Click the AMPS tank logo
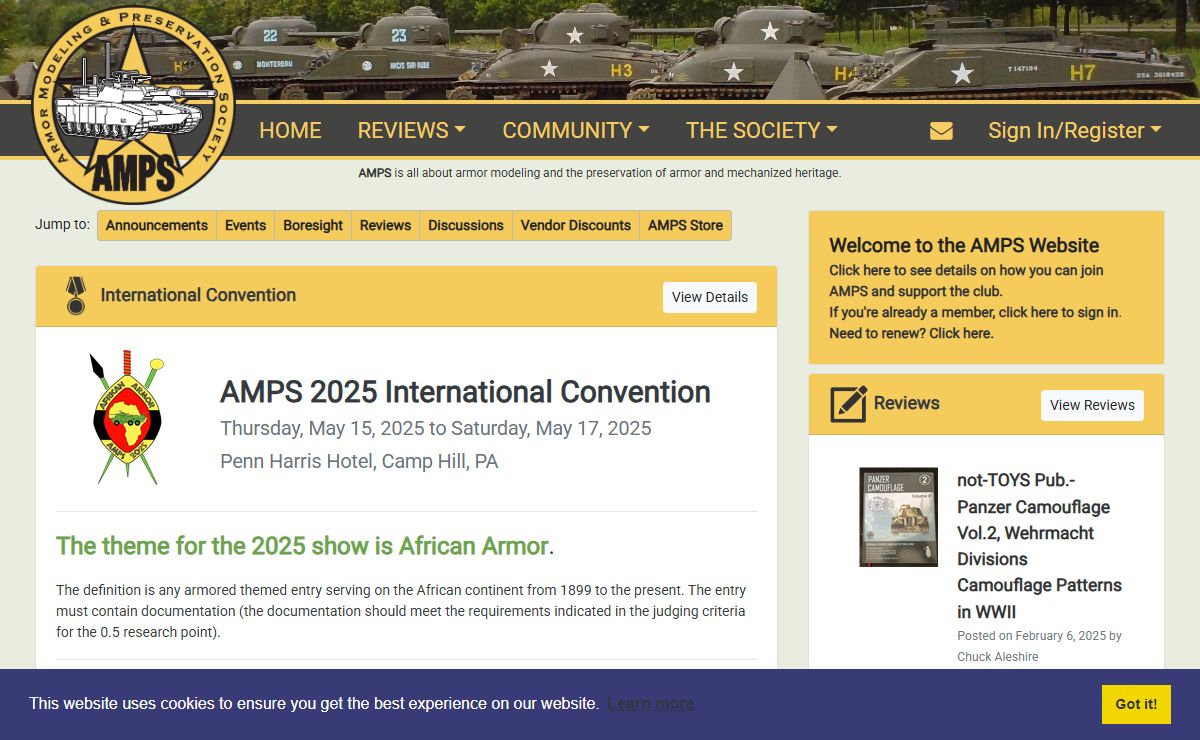1200x740 pixels. coord(133,106)
